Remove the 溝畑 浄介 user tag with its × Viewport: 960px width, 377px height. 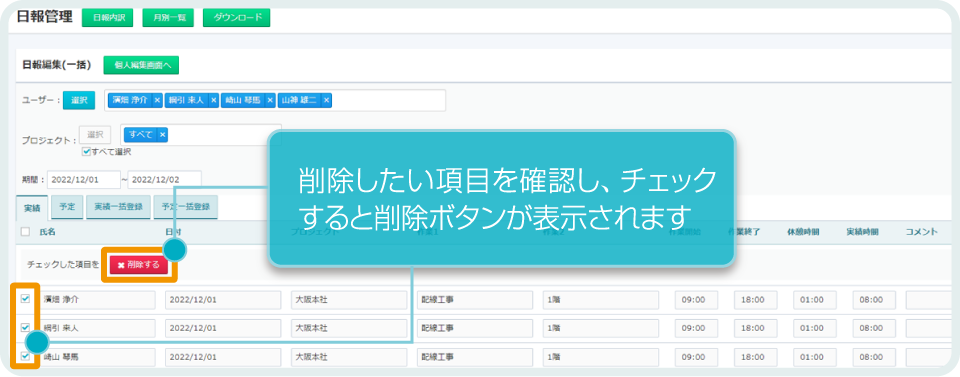[157, 100]
